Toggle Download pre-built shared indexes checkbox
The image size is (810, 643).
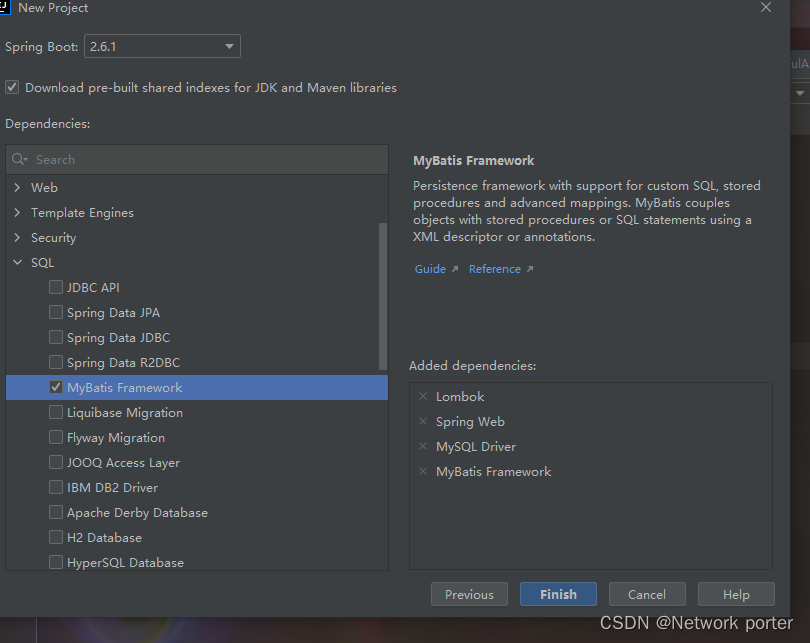coord(12,87)
